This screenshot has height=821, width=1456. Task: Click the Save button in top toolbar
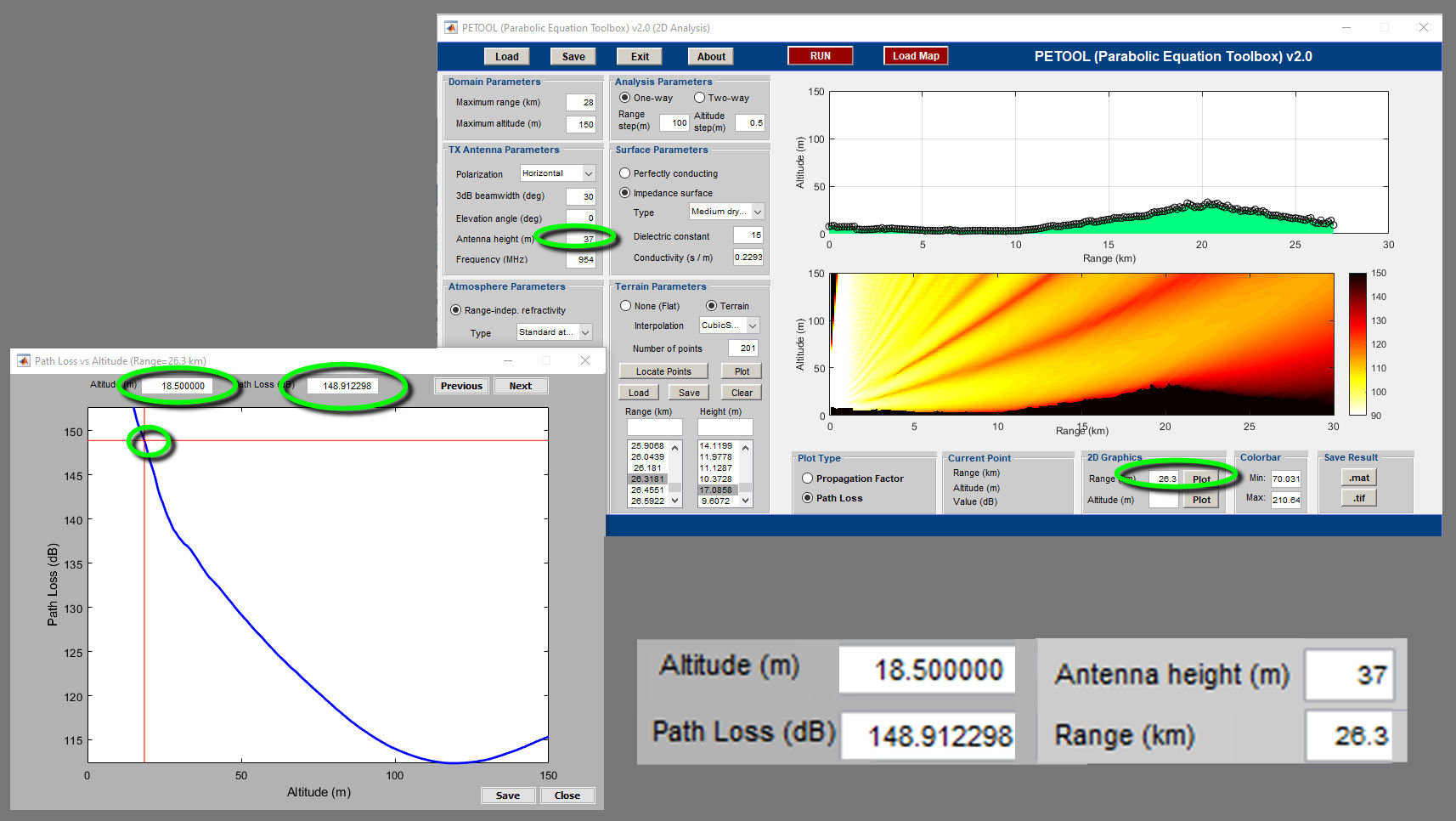(x=573, y=57)
